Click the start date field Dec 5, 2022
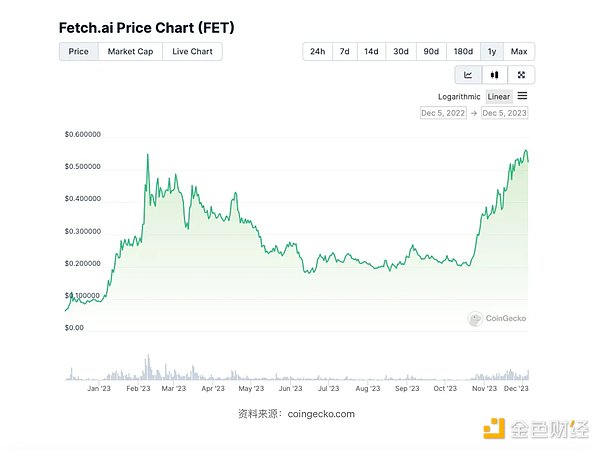The height and width of the screenshot is (450, 600). click(445, 114)
